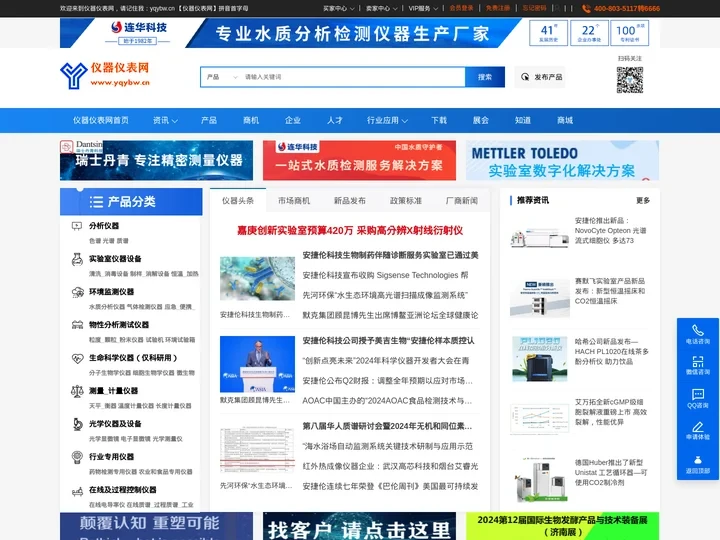Open the 连华科技 top banner ad
The image size is (720, 540).
360,33
